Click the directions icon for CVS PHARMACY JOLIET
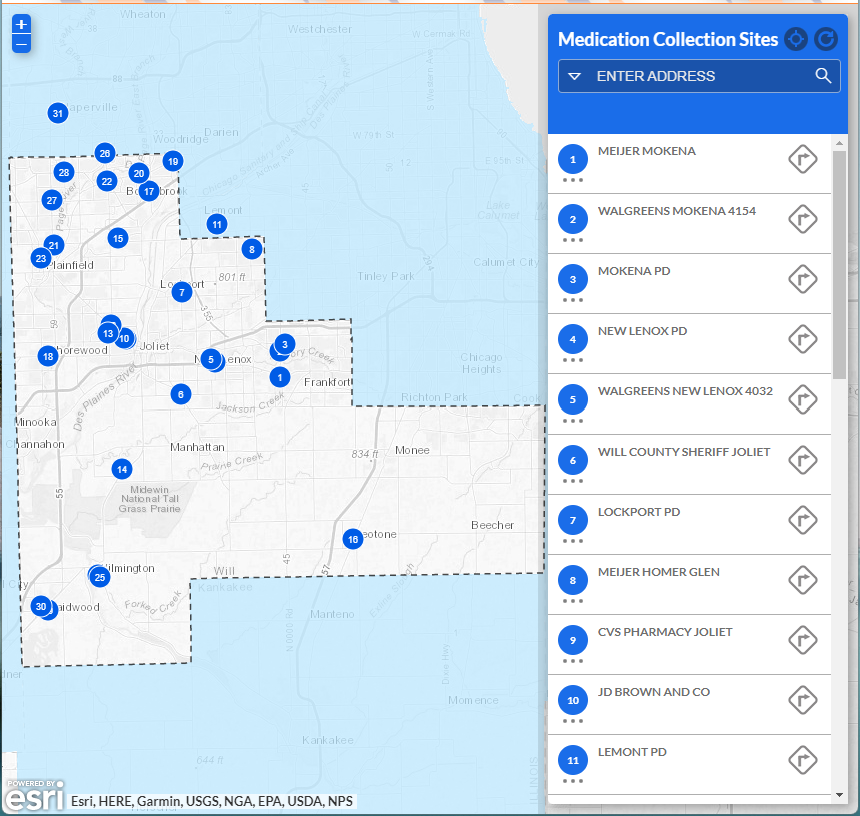The width and height of the screenshot is (860, 816). tap(803, 640)
